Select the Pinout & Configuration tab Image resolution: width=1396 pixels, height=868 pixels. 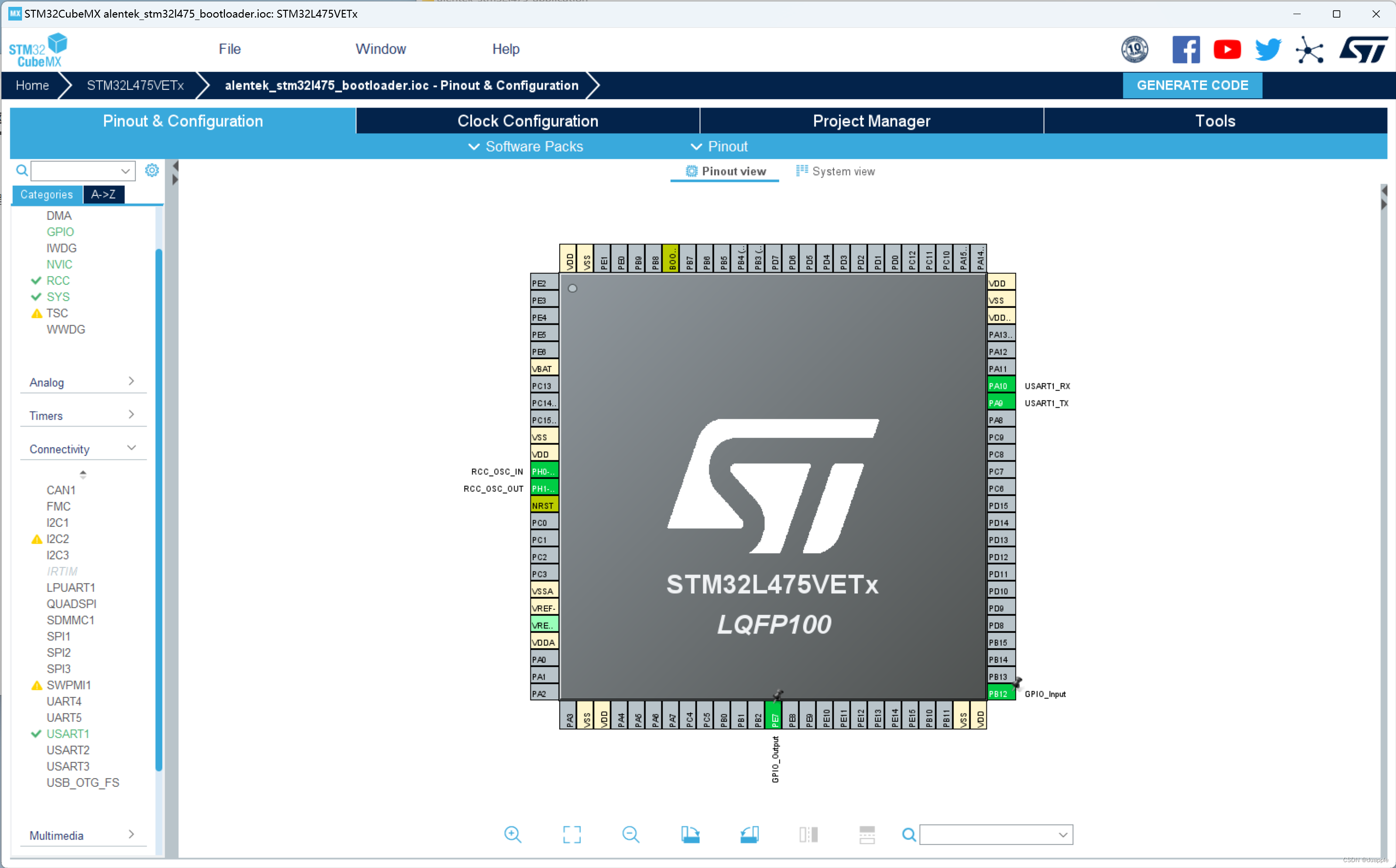(183, 121)
